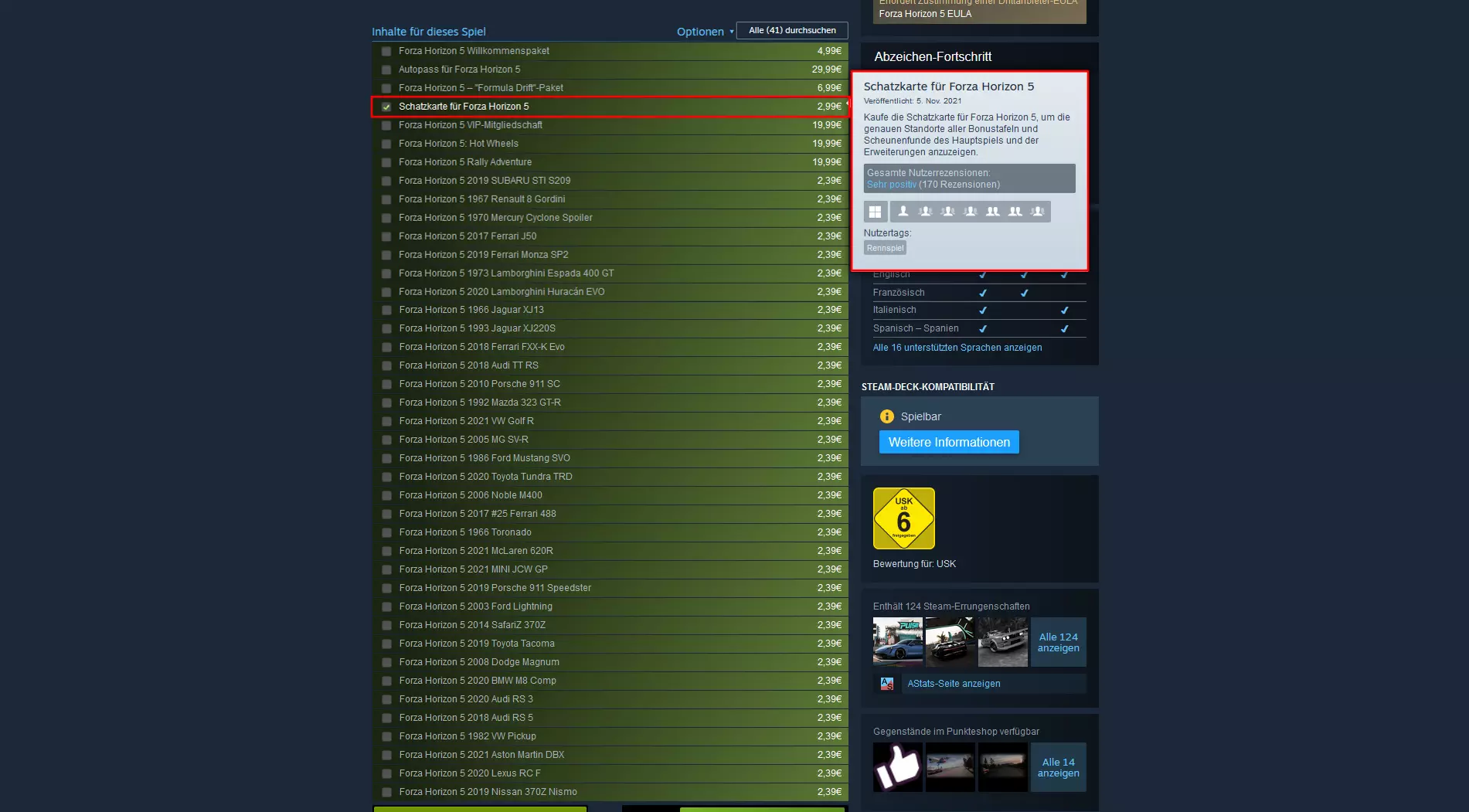Open 2018 Ferrari FXX-K Evo entry
1469x812 pixels.
pyautogui.click(x=610, y=347)
